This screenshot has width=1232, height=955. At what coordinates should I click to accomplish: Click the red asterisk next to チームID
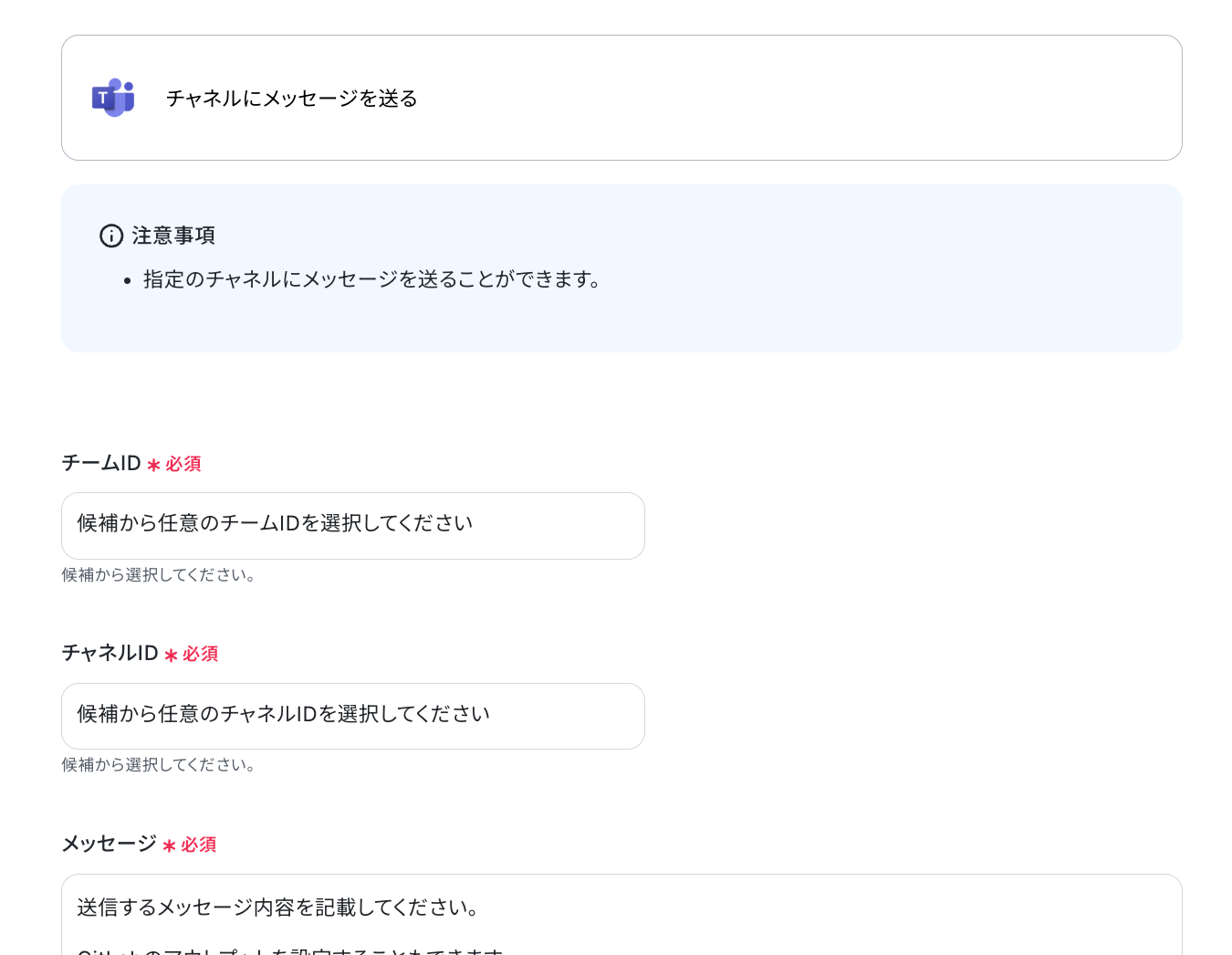click(153, 466)
